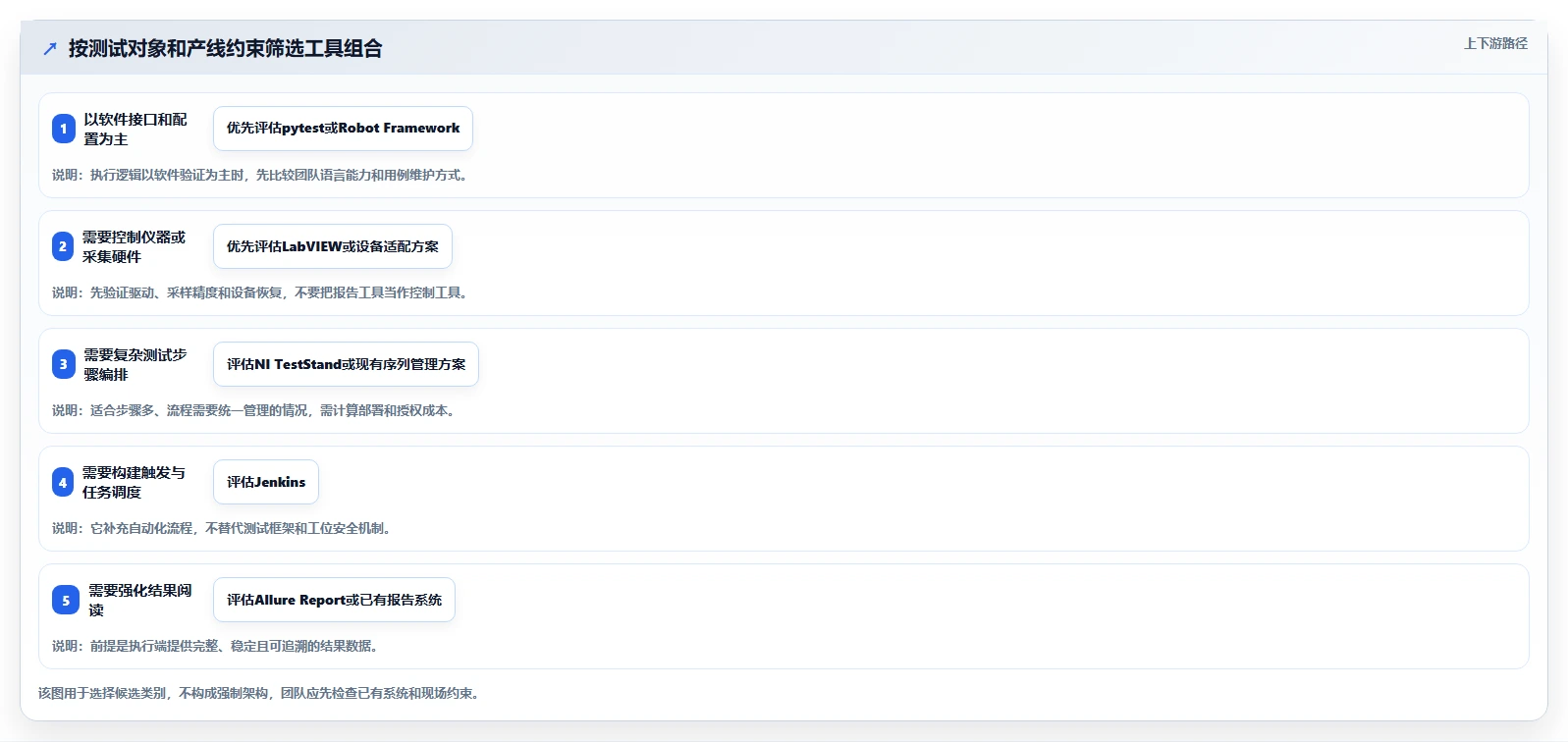Click condition text 需要构建触发与任务调度
1568x742 pixels.
pos(135,482)
